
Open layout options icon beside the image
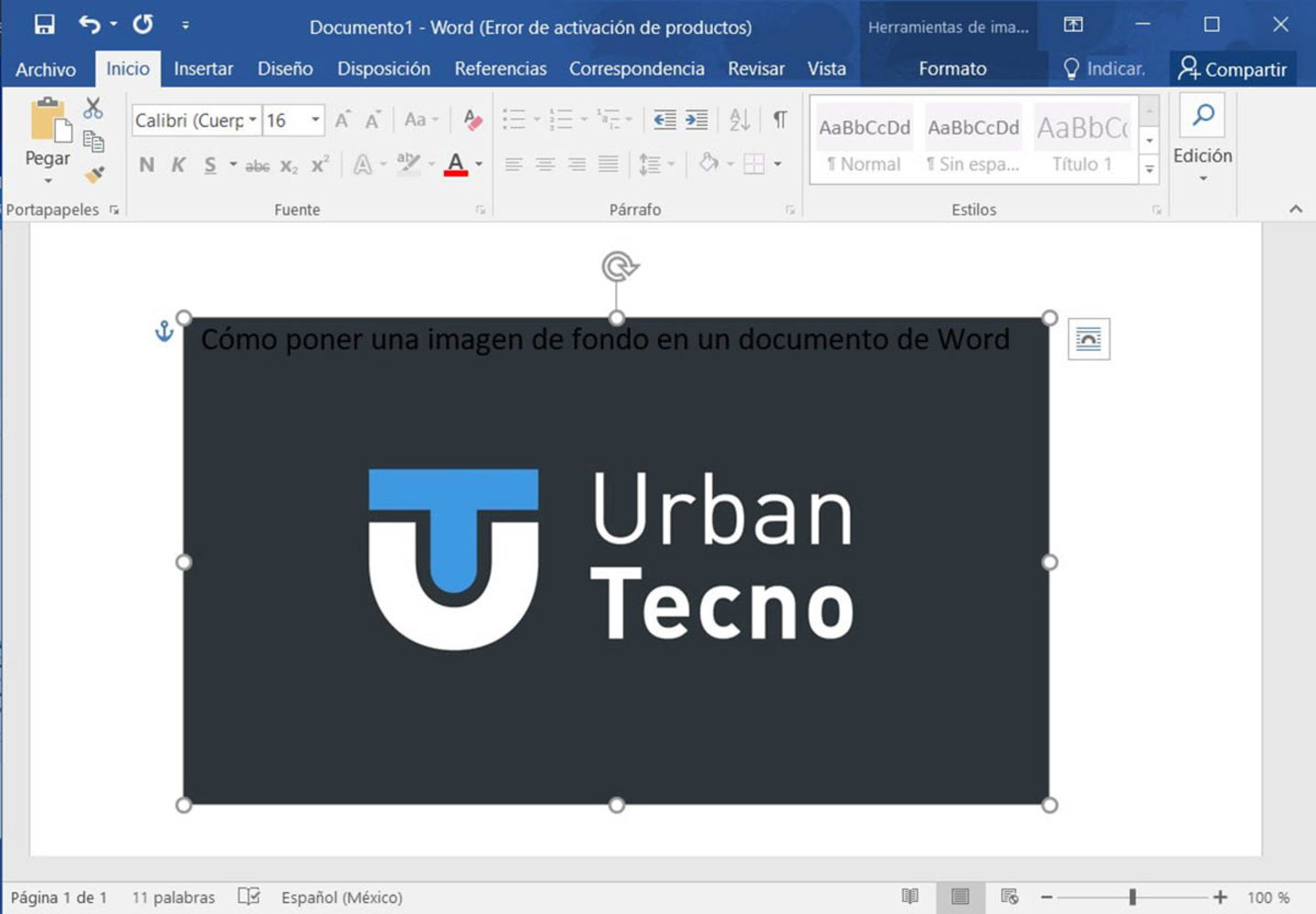click(1088, 339)
